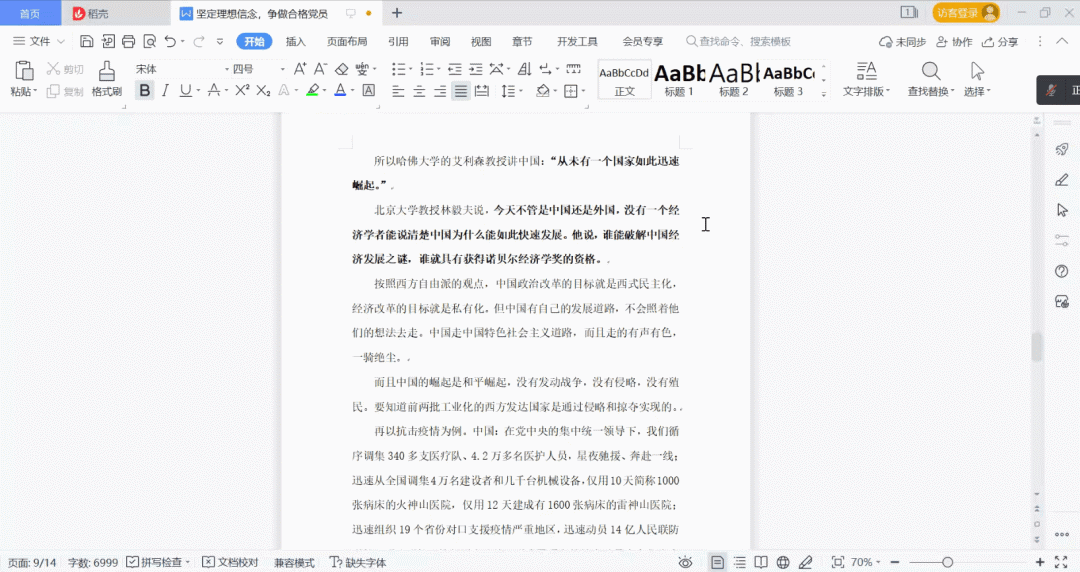Click the zoom slider in status bar
Viewport: 1080px width, 572px height.
click(947, 563)
